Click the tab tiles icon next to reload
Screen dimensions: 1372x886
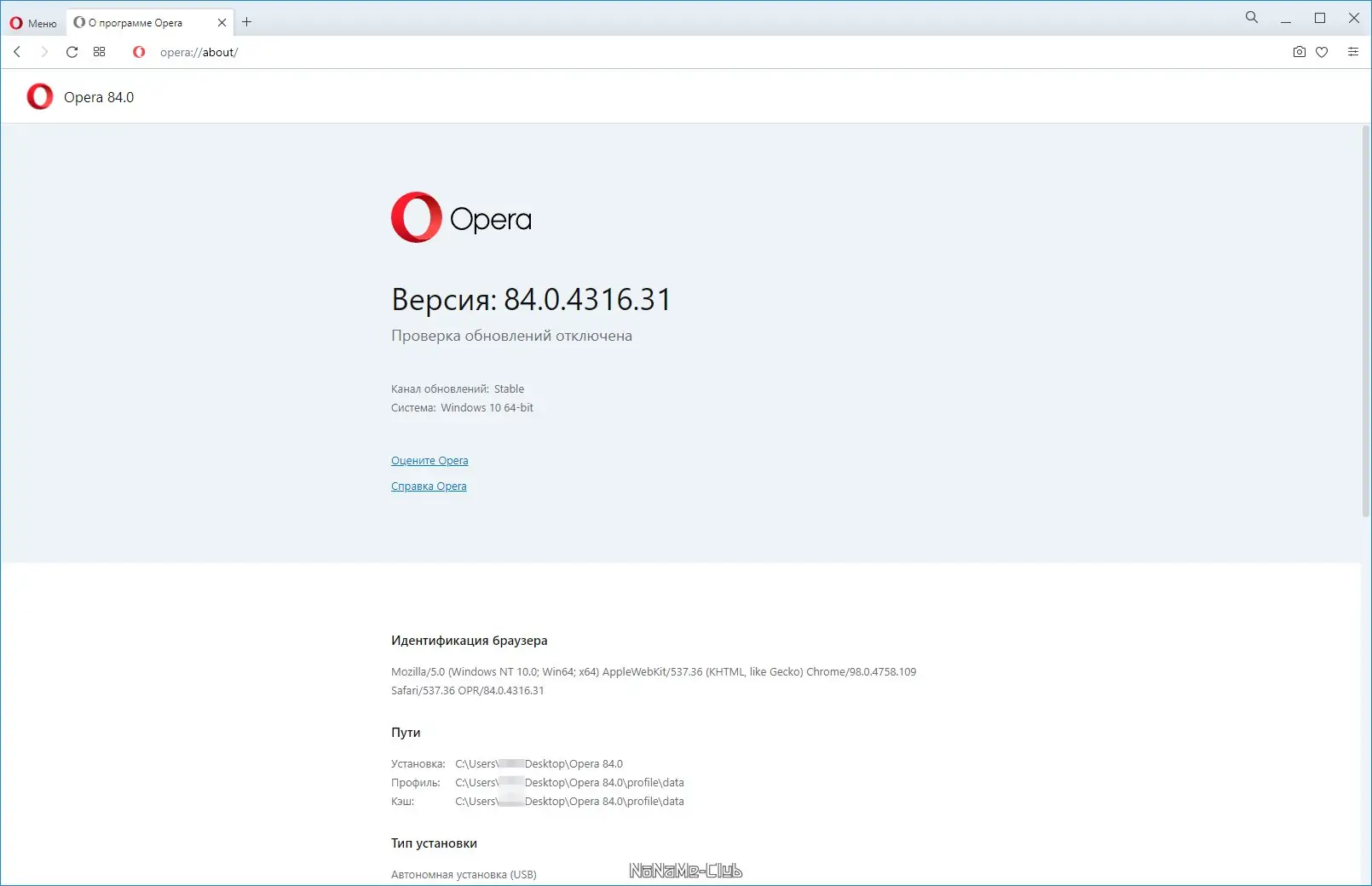(100, 52)
